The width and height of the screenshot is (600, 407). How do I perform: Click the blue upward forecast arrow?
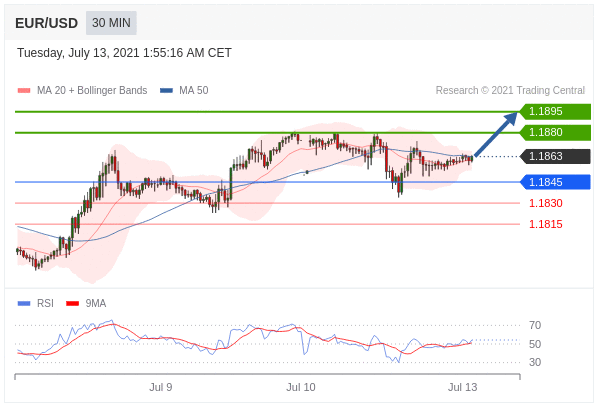click(496, 134)
